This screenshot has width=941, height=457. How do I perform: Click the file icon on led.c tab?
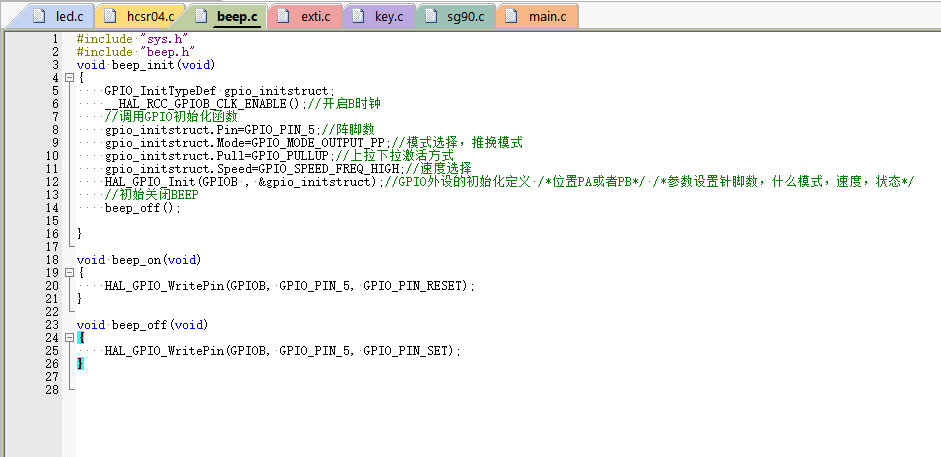pos(39,16)
